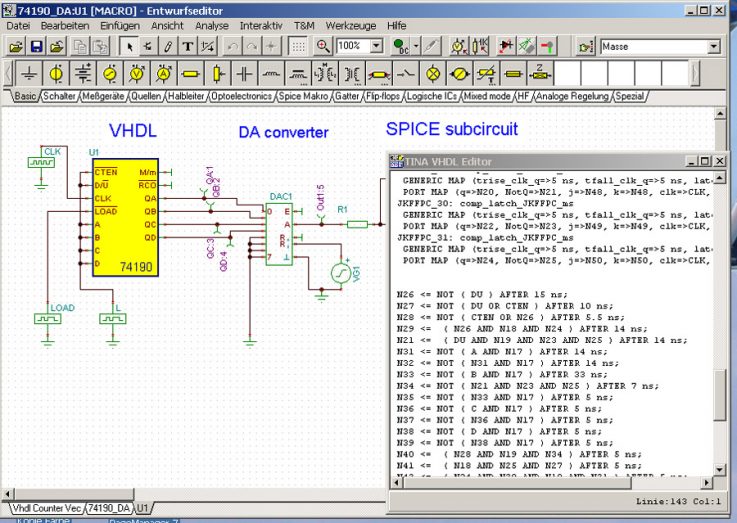Open the T&M menu
The height and width of the screenshot is (523, 737).
click(x=304, y=25)
